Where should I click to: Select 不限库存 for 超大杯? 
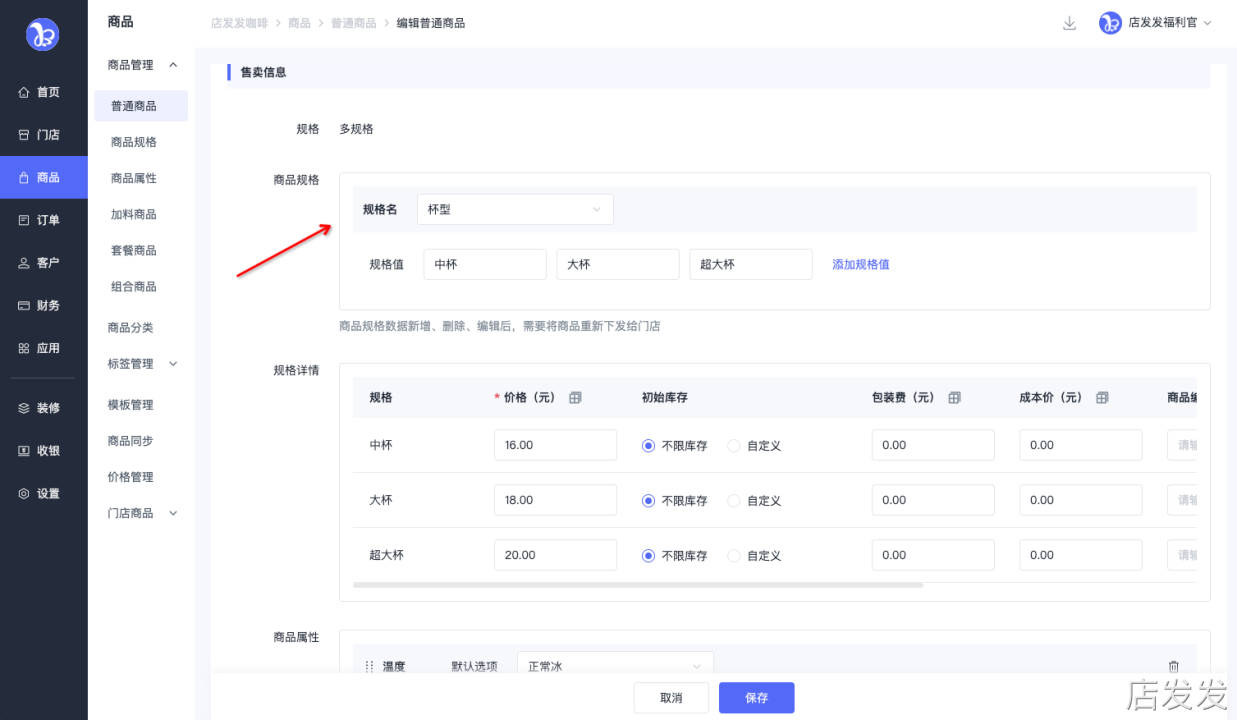point(649,556)
